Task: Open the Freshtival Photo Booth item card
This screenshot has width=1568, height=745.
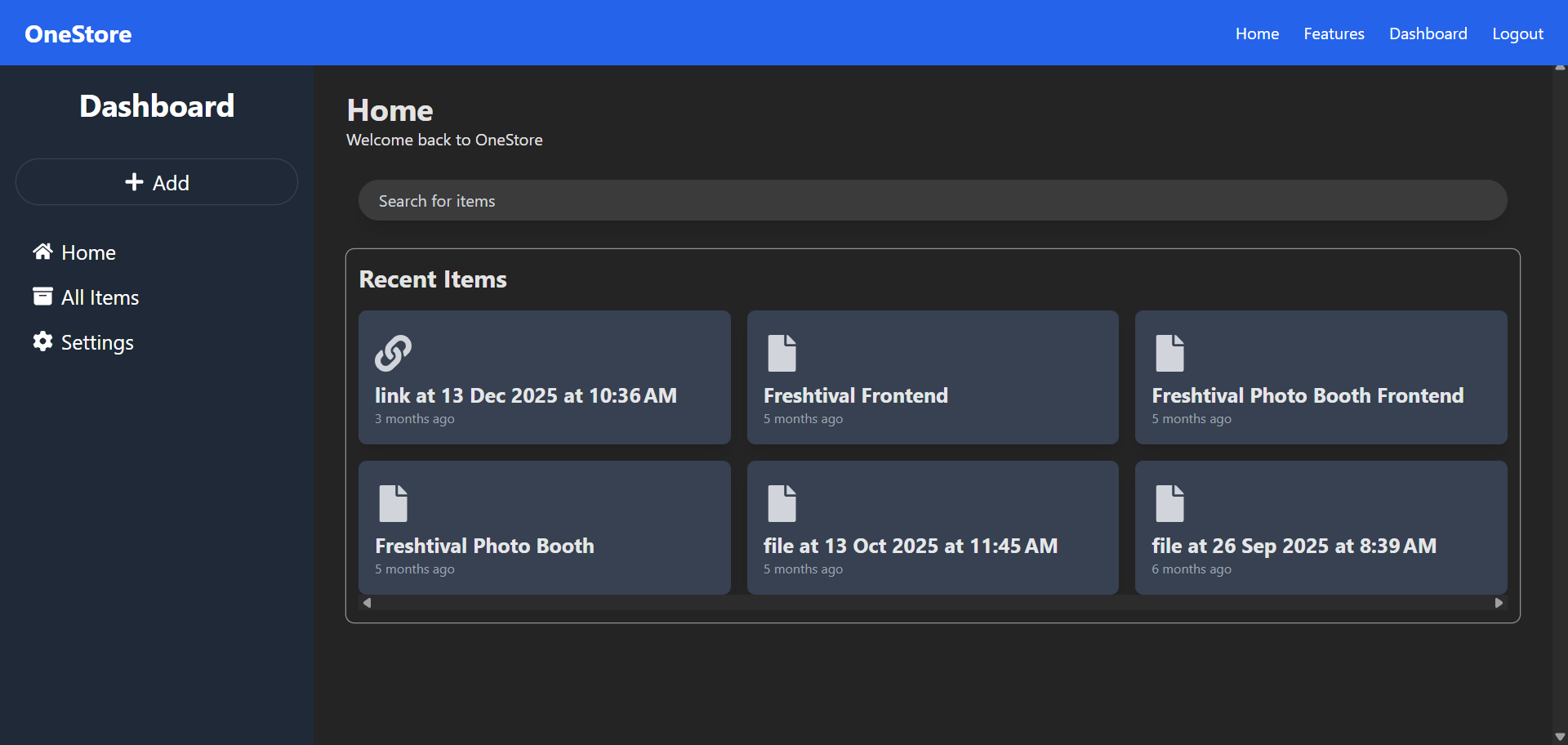Action: point(544,527)
